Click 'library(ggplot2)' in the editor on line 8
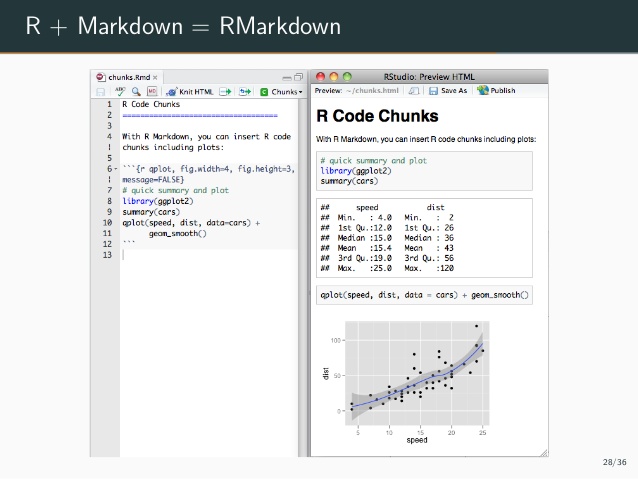638x479 pixels. pos(158,201)
